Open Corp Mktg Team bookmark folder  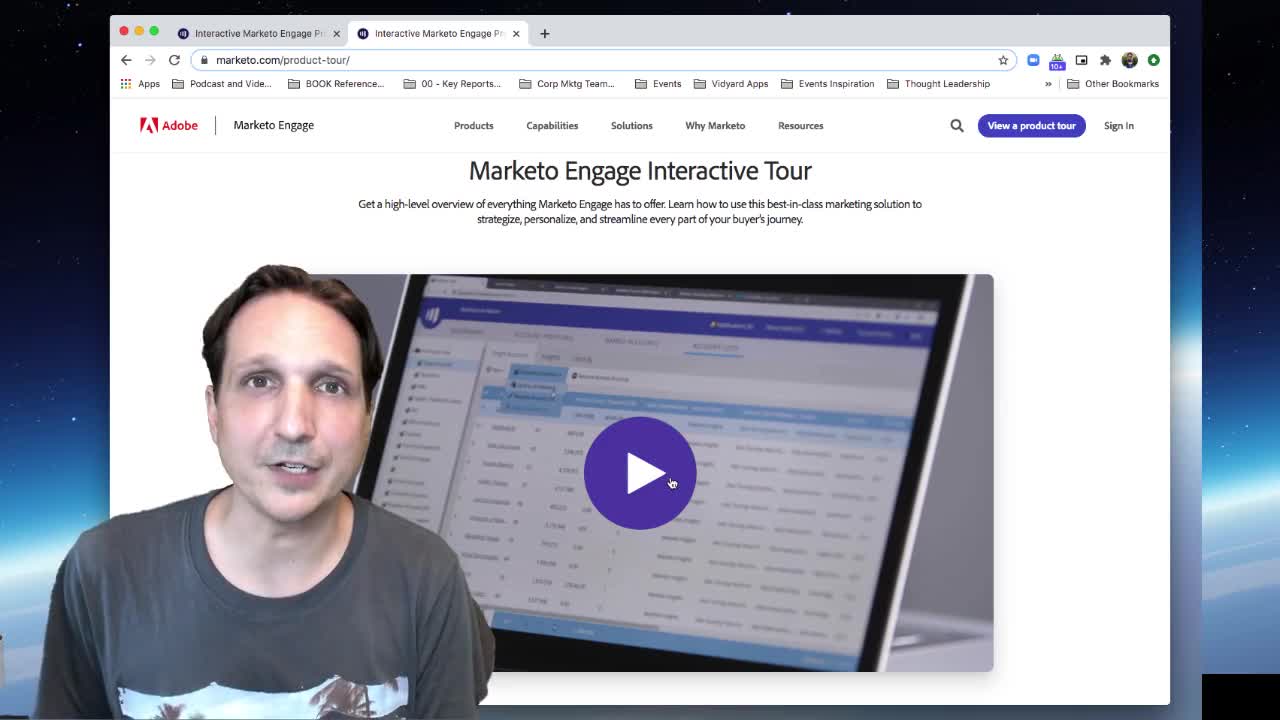(x=567, y=84)
